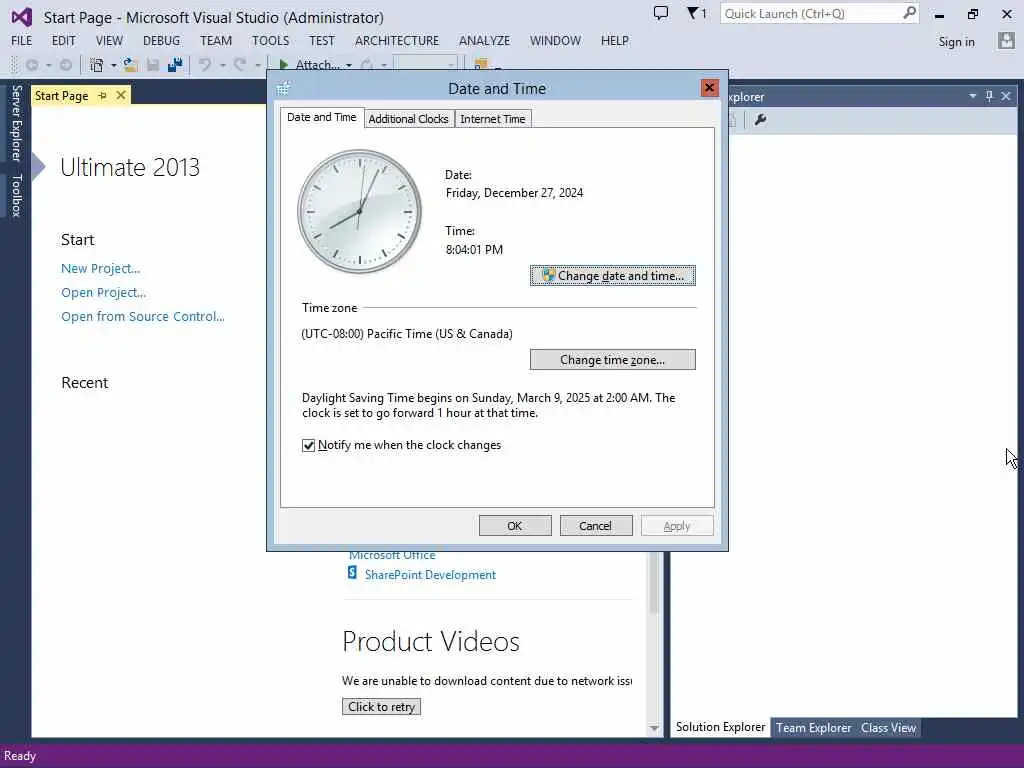The height and width of the screenshot is (768, 1024).
Task: Open the New Project dropdown arrow
Action: click(x=114, y=65)
